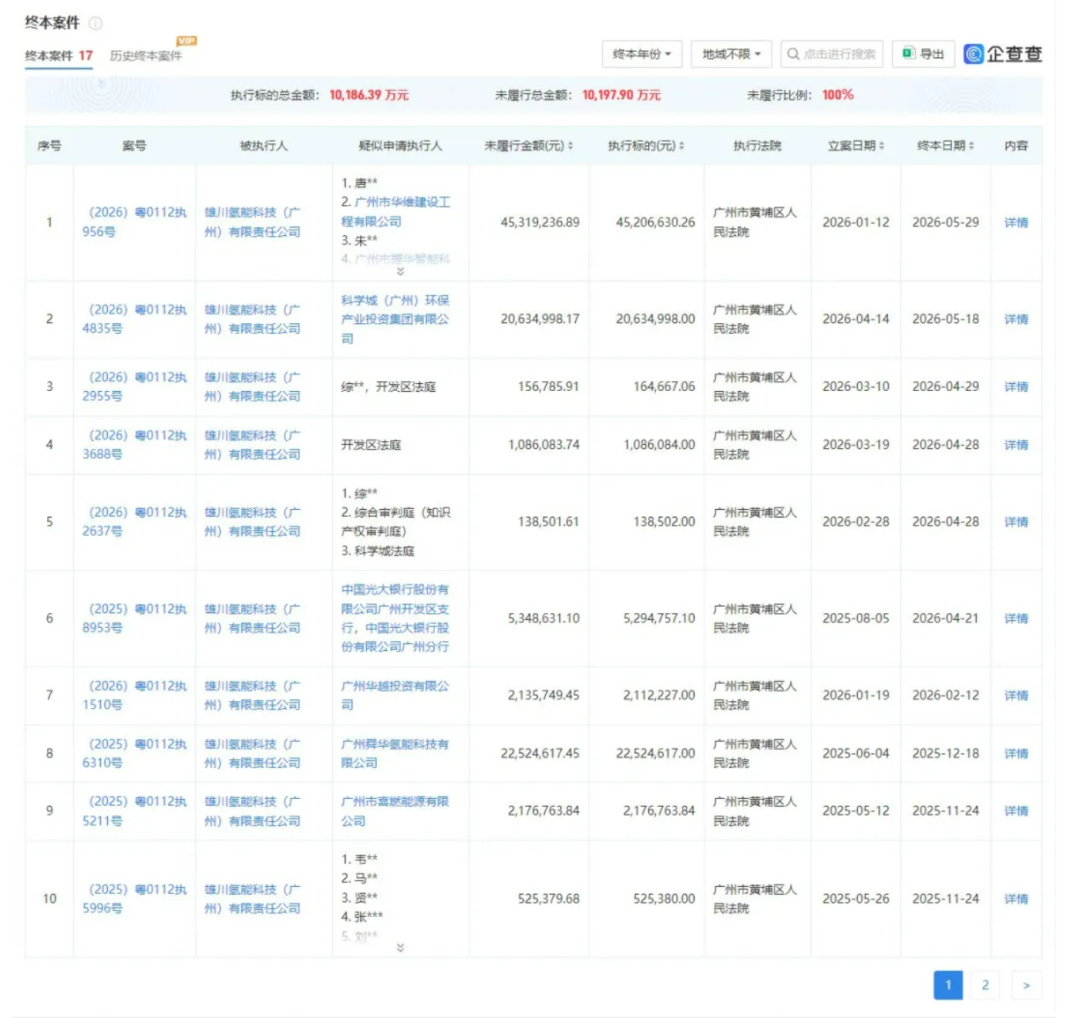Image resolution: width=1080 pixels, height=1018 pixels.
Task: Switch to 历史终本案件 VIP tab
Action: point(146,56)
